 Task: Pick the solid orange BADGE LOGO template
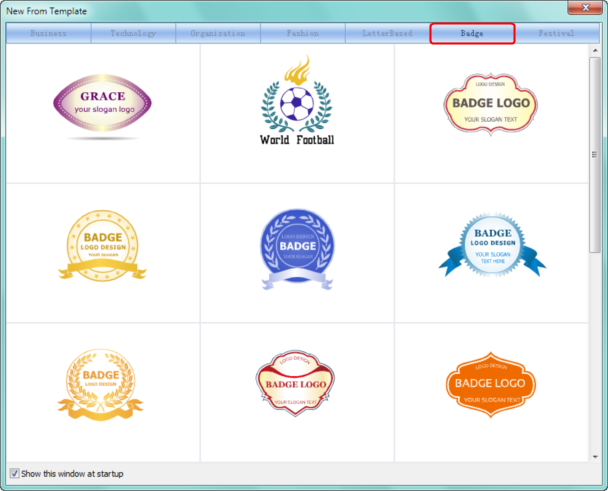[x=490, y=385]
